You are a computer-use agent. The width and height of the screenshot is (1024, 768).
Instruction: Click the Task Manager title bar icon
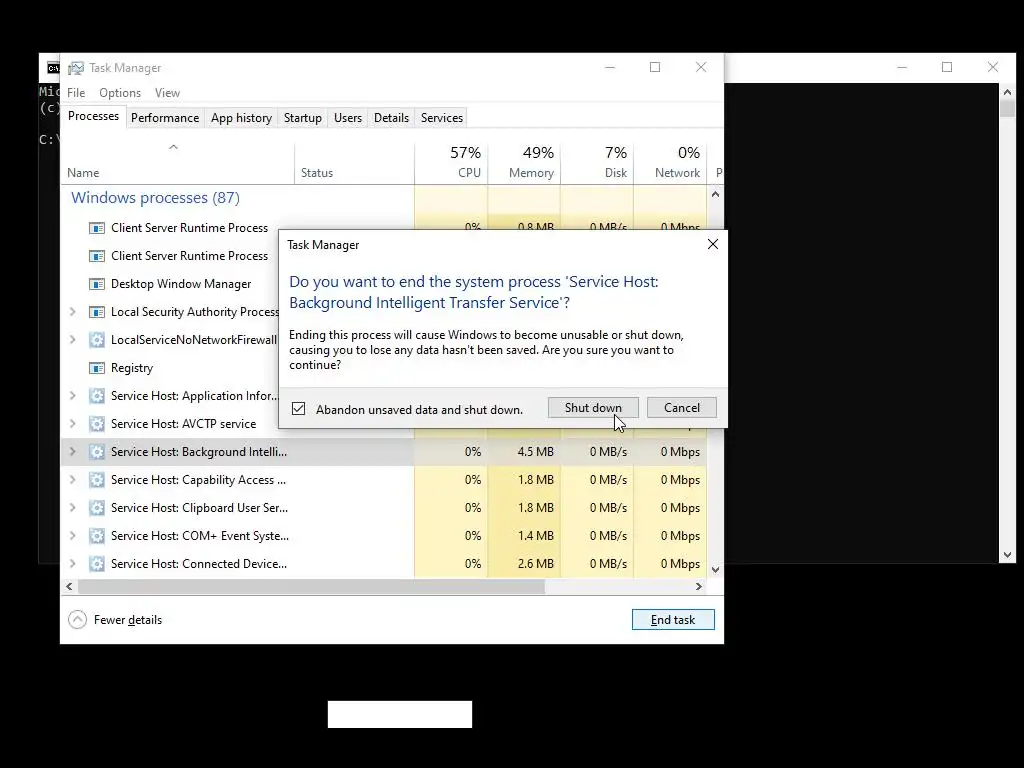[76, 68]
